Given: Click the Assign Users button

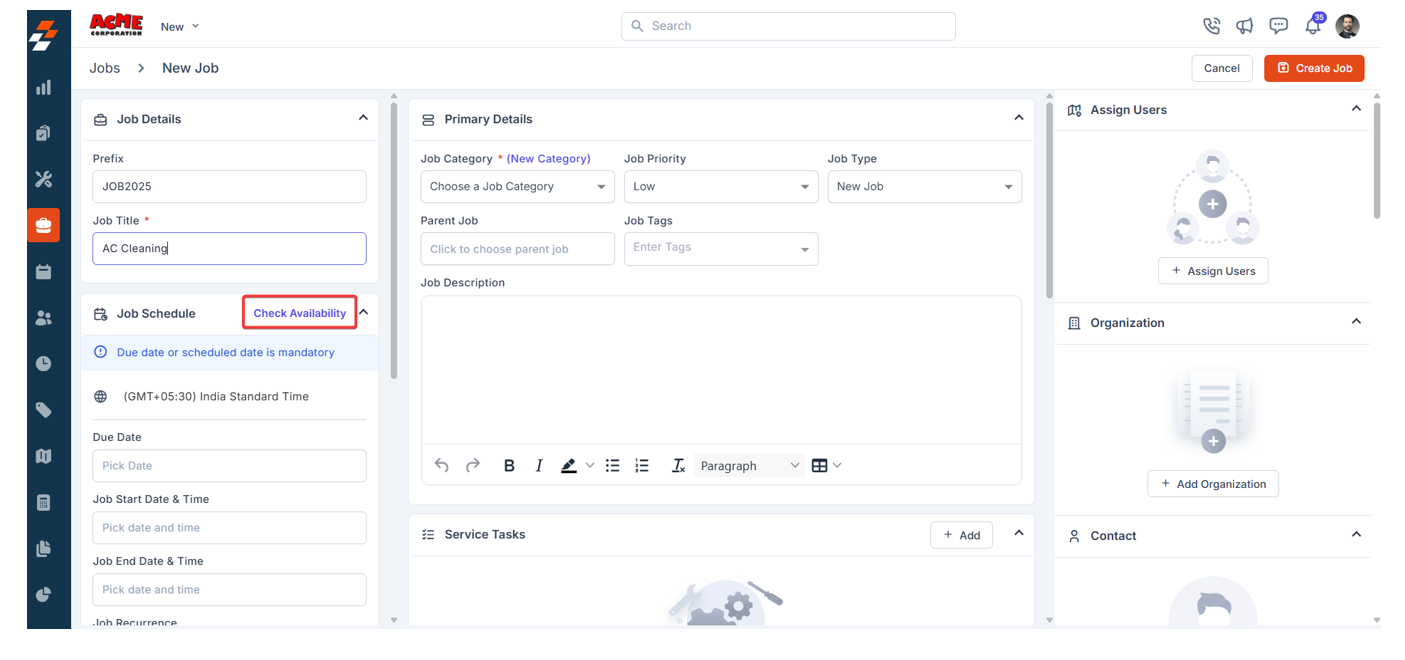Looking at the screenshot, I should click(1213, 271).
